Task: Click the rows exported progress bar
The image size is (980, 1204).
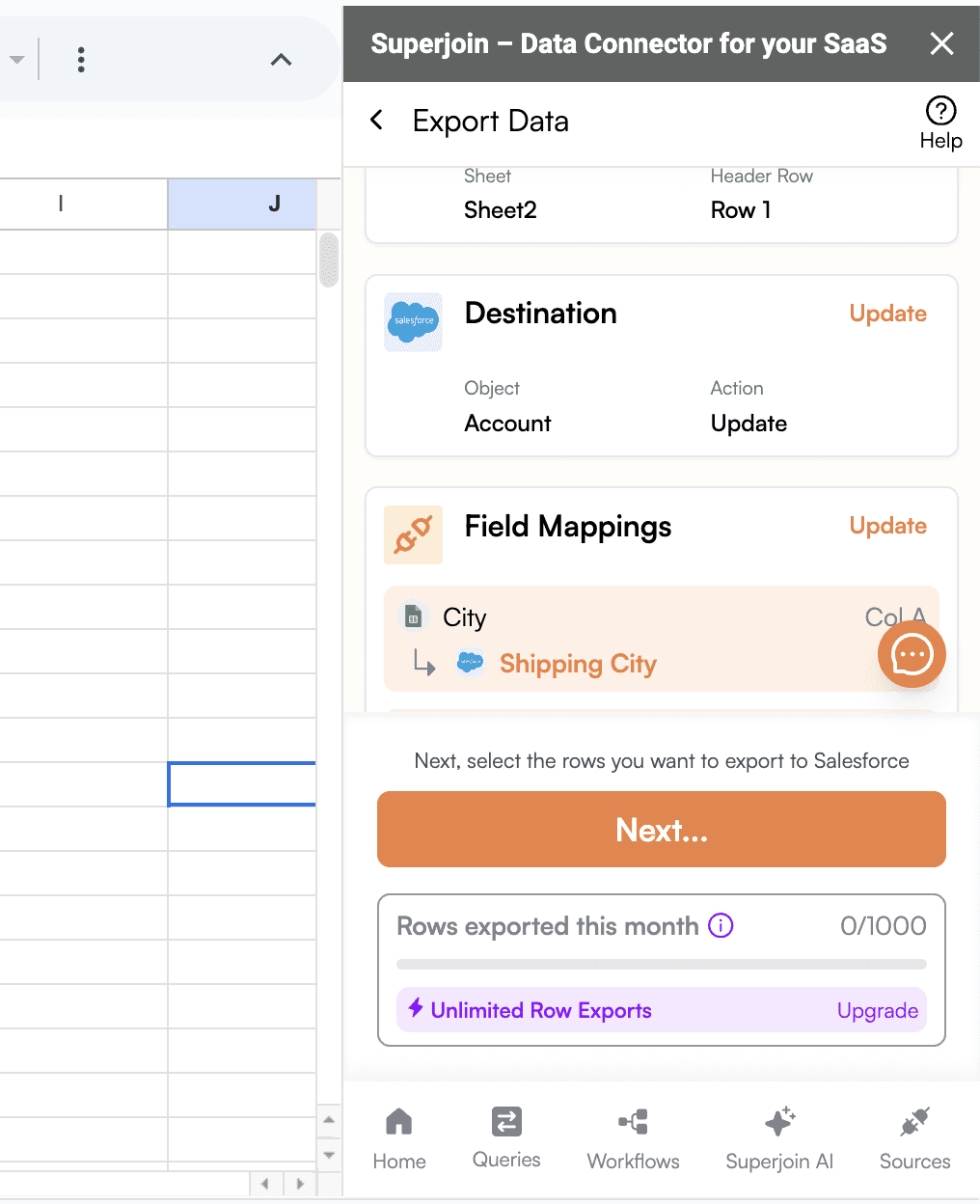Action: pos(662,964)
